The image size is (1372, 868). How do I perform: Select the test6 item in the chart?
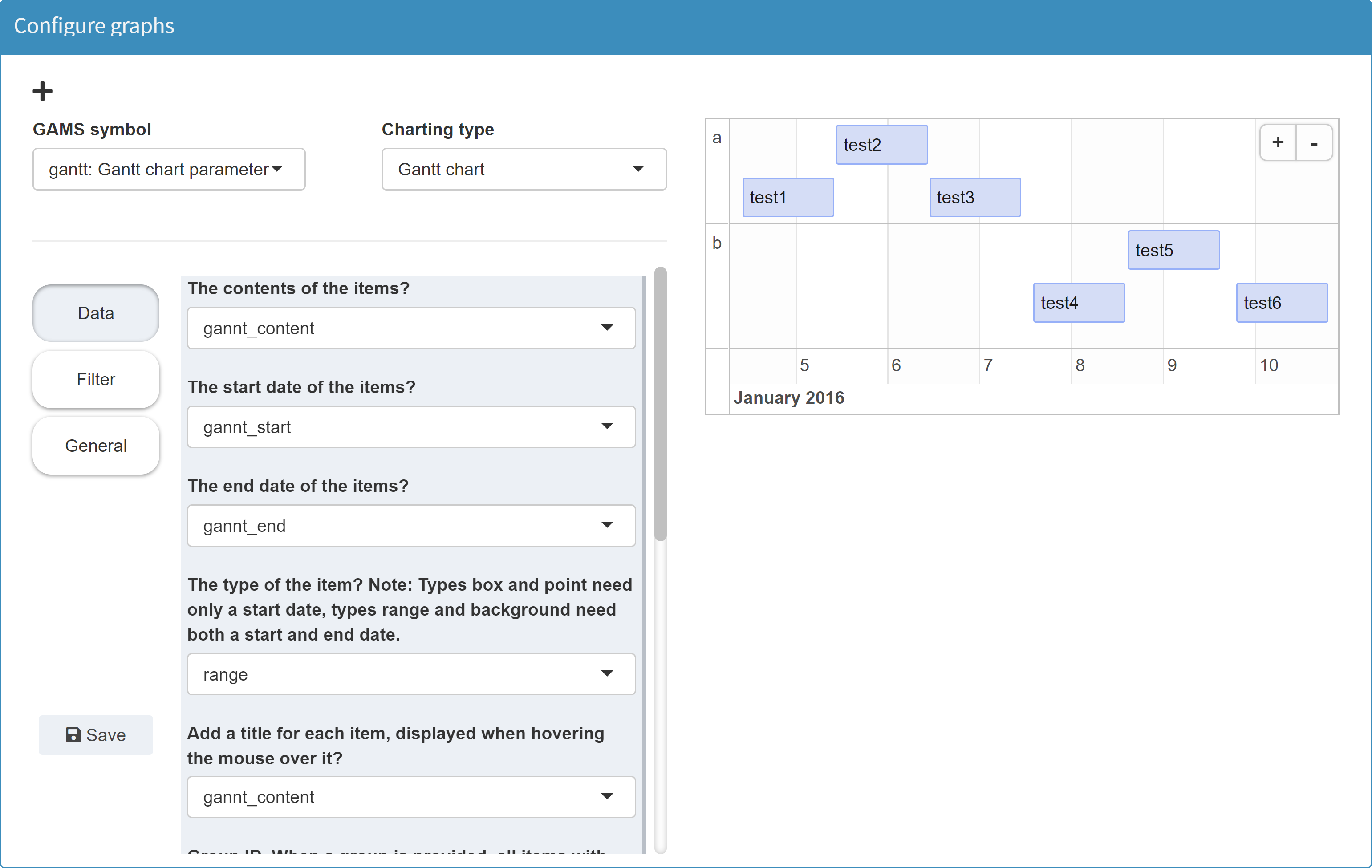pyautogui.click(x=1282, y=302)
